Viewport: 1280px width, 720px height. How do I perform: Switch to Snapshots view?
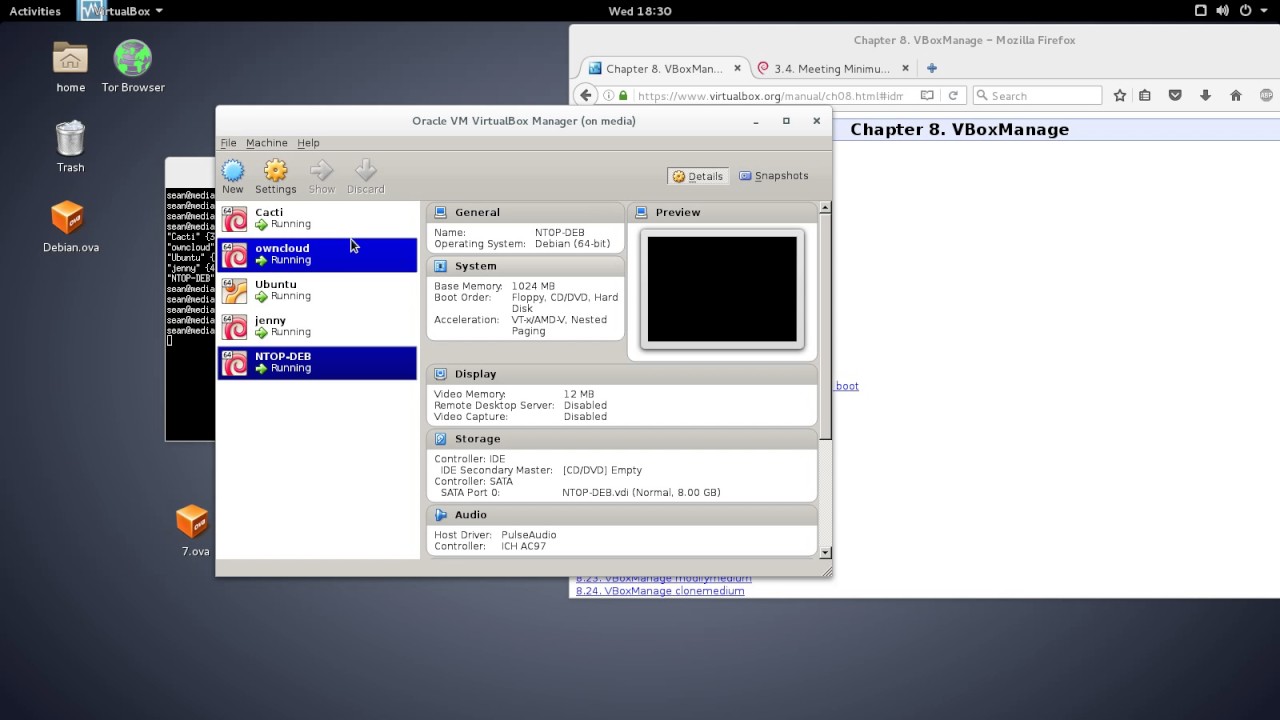pyautogui.click(x=773, y=176)
